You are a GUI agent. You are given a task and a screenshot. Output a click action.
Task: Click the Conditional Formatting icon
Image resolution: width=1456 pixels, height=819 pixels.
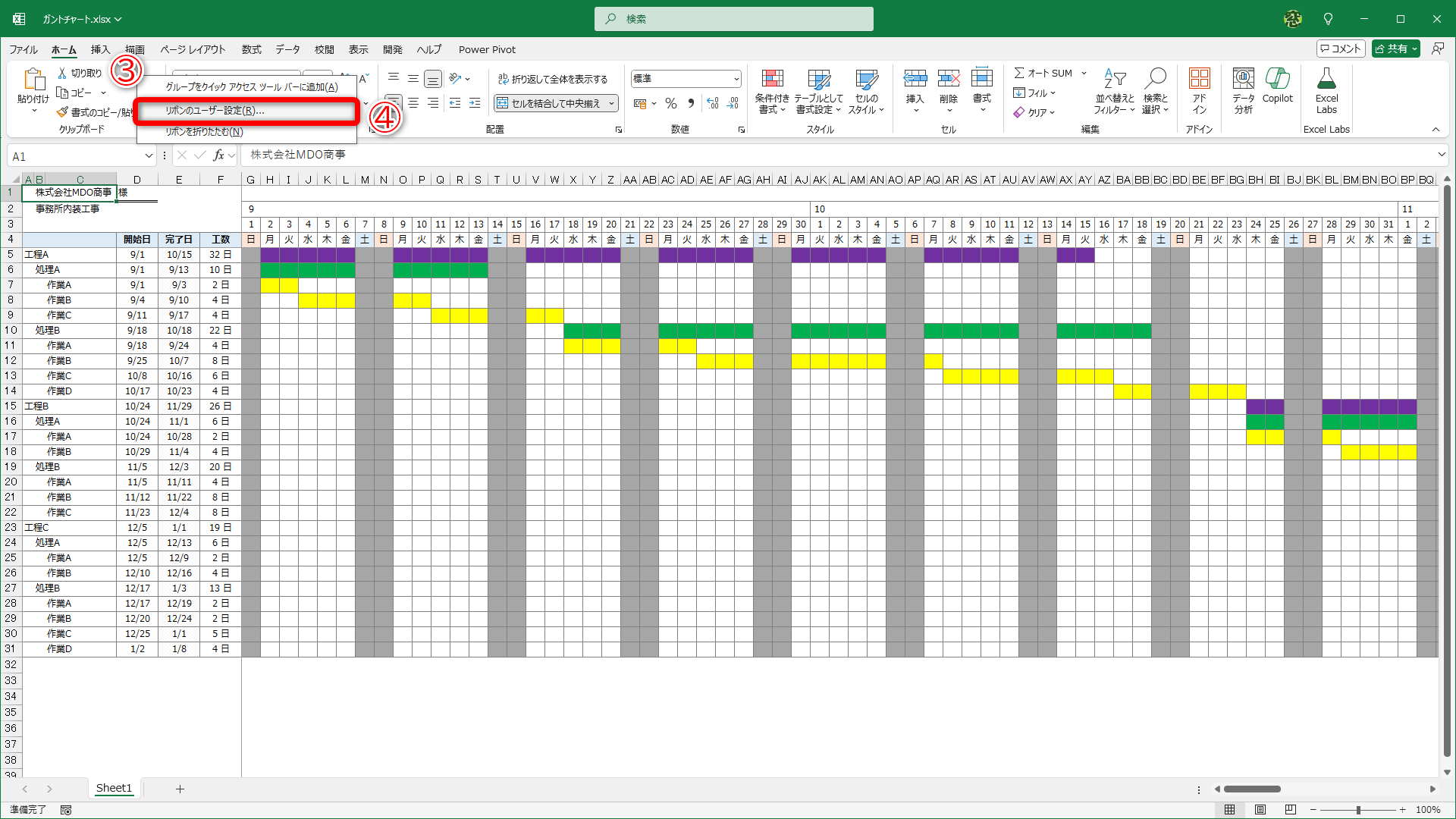772,80
